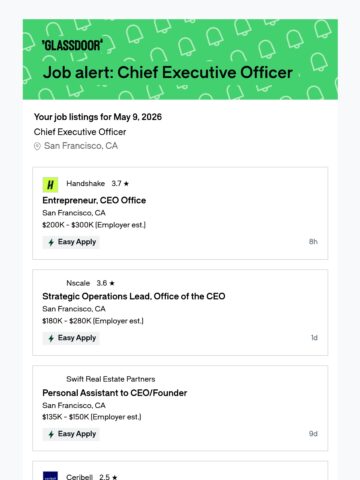Click the lightning icon on Nscale Easy Apply
Viewport: 360px width, 480px height.
[x=51, y=338]
